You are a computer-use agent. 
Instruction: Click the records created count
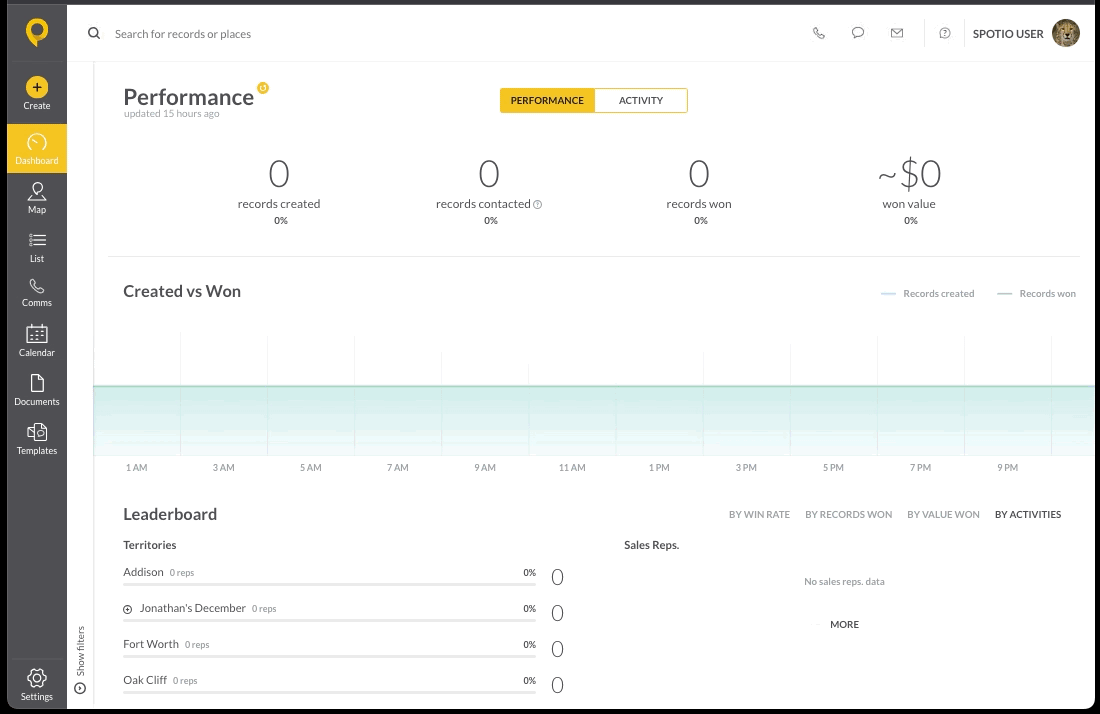[x=279, y=173]
